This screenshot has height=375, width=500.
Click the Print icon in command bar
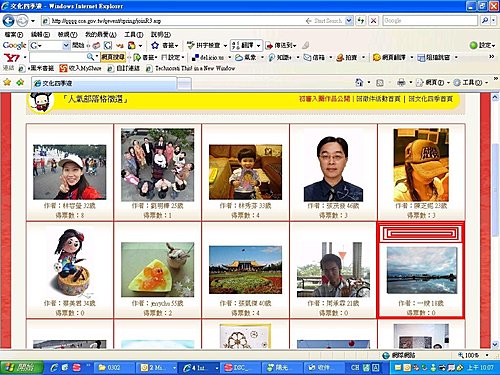click(401, 82)
